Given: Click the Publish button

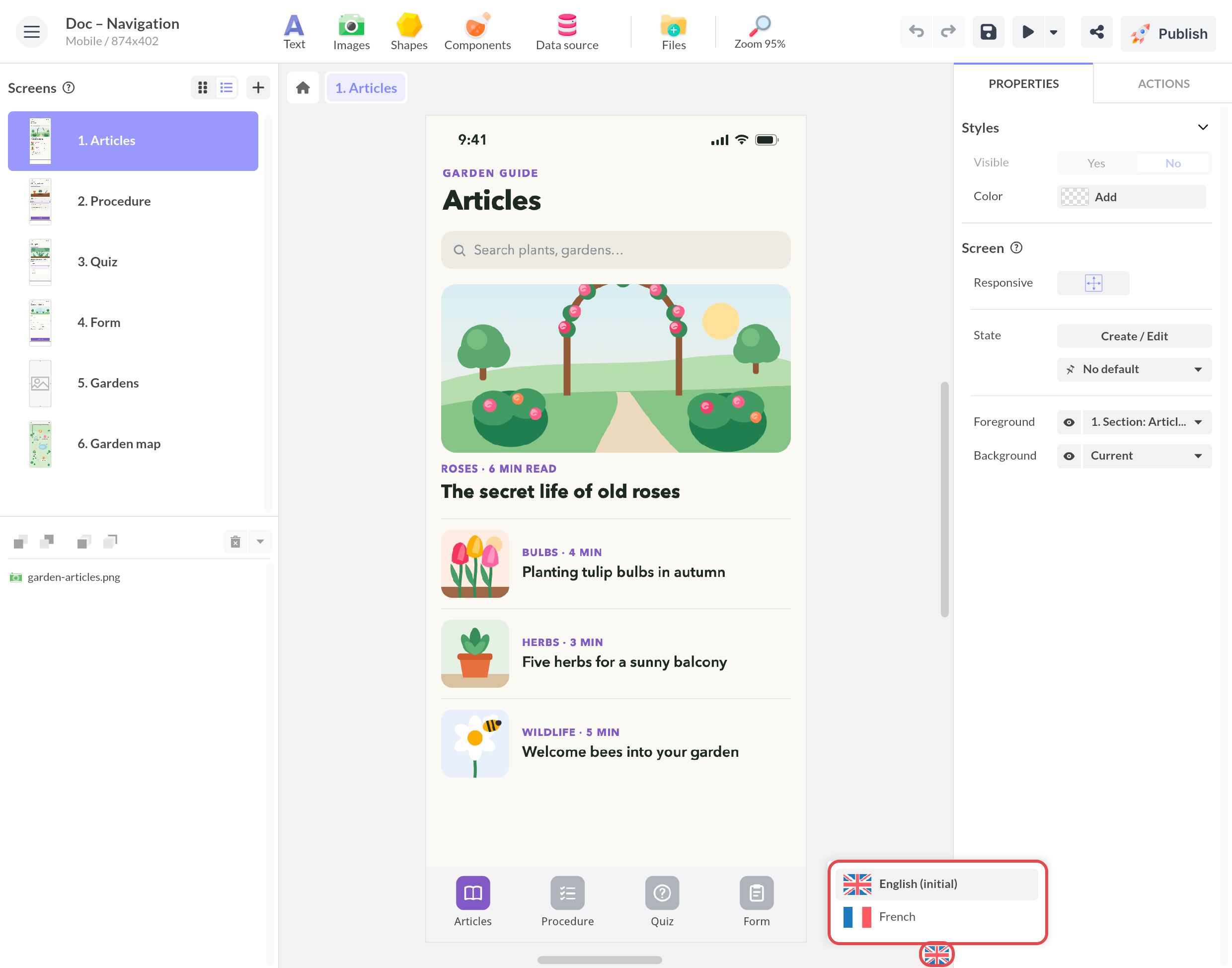Looking at the screenshot, I should [1168, 33].
